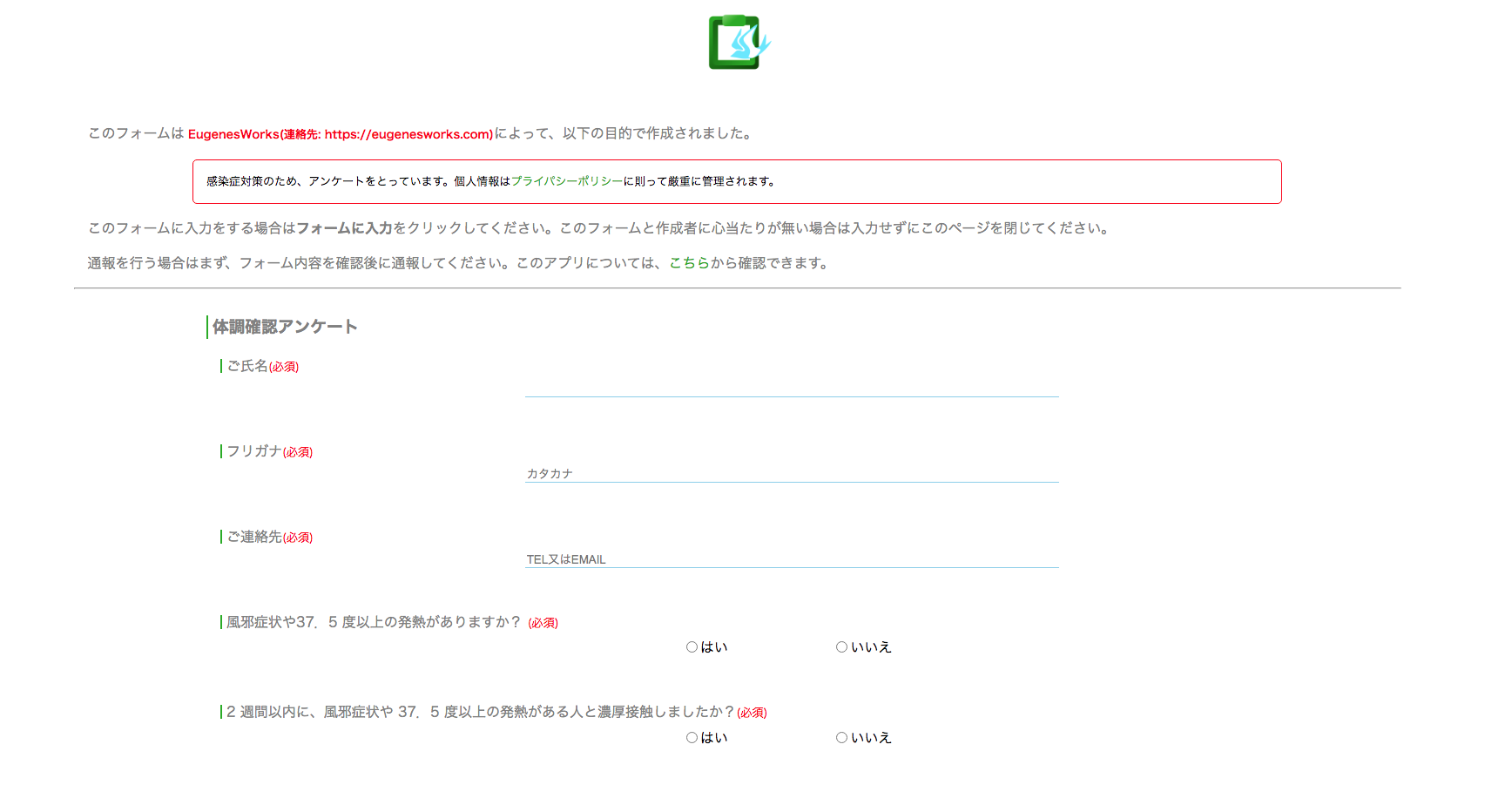Click the 風邪症状 fever question text
This screenshot has width=1512, height=785.
tap(372, 622)
